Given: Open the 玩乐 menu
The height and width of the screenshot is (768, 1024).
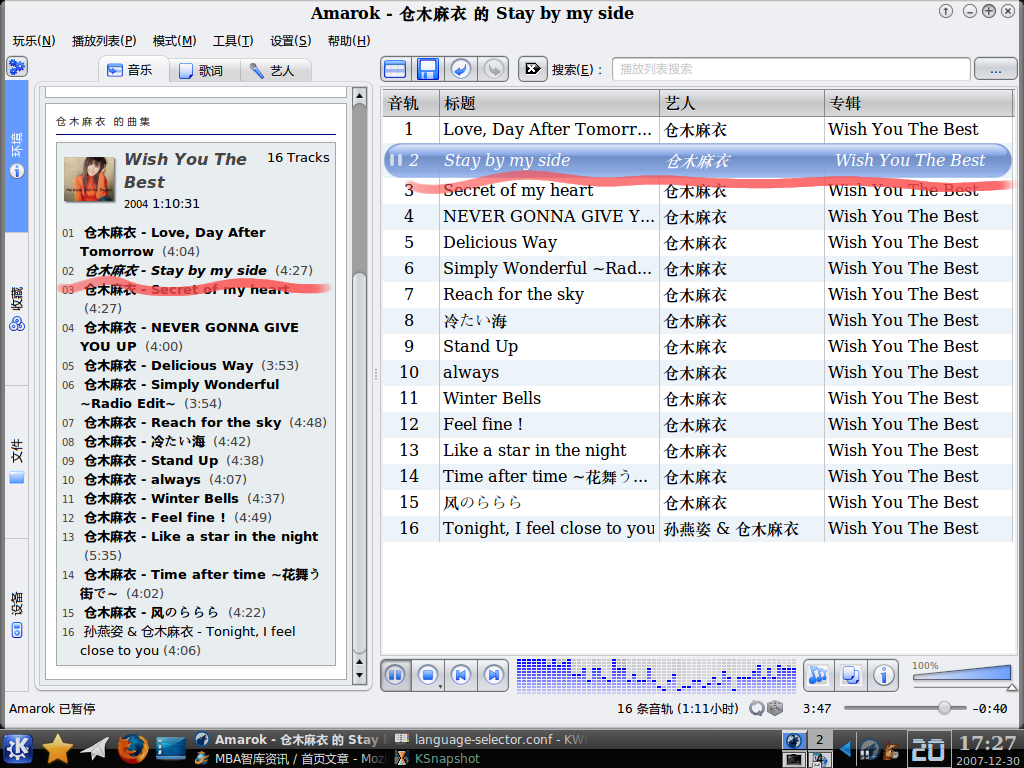Looking at the screenshot, I should pyautogui.click(x=34, y=41).
